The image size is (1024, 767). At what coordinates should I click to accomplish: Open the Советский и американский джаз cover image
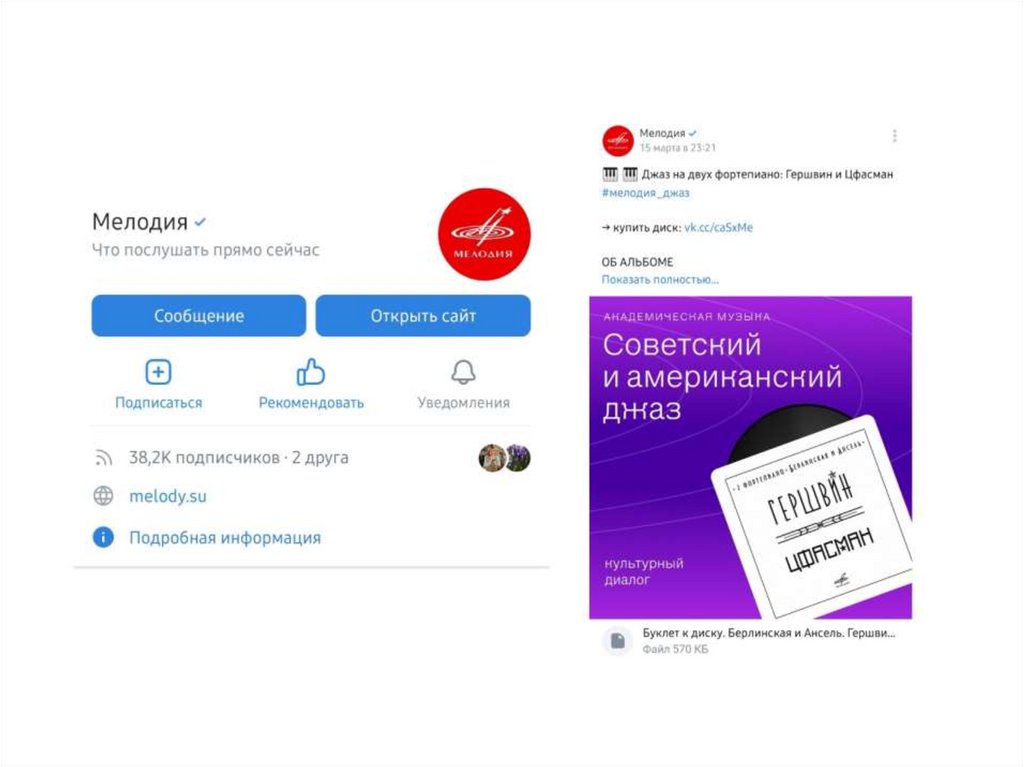tap(750, 457)
